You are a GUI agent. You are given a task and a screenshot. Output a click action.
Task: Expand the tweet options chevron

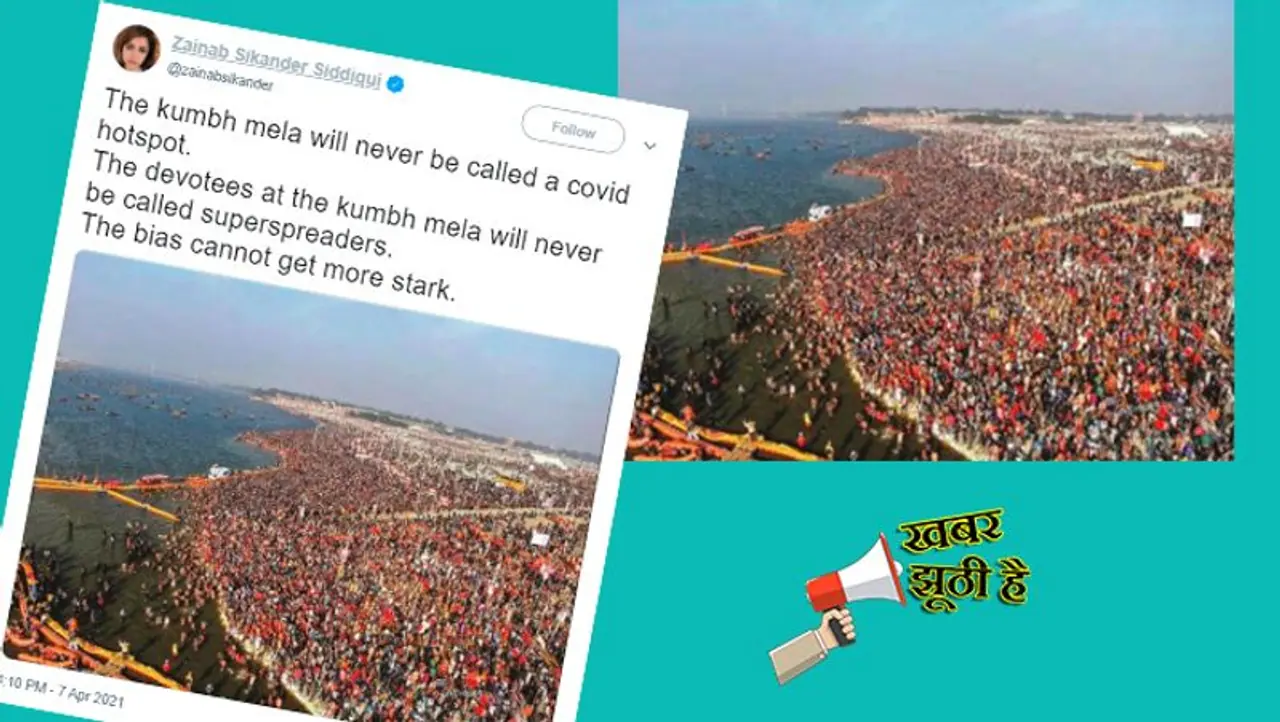tap(649, 146)
